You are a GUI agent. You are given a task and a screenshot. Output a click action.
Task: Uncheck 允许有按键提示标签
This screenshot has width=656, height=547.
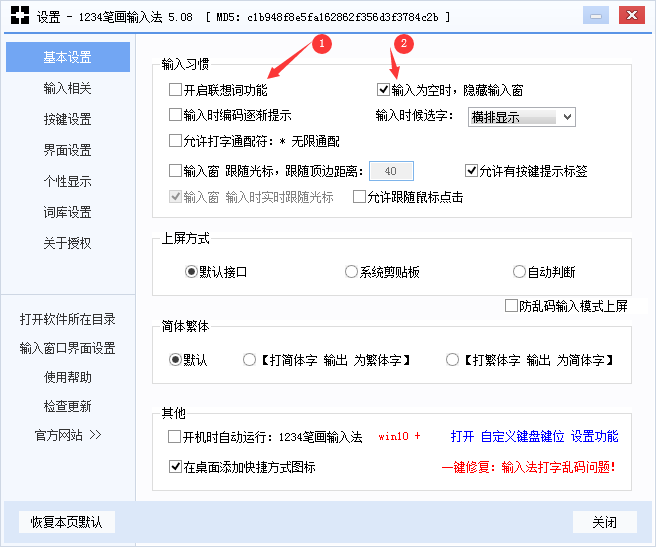[471, 170]
